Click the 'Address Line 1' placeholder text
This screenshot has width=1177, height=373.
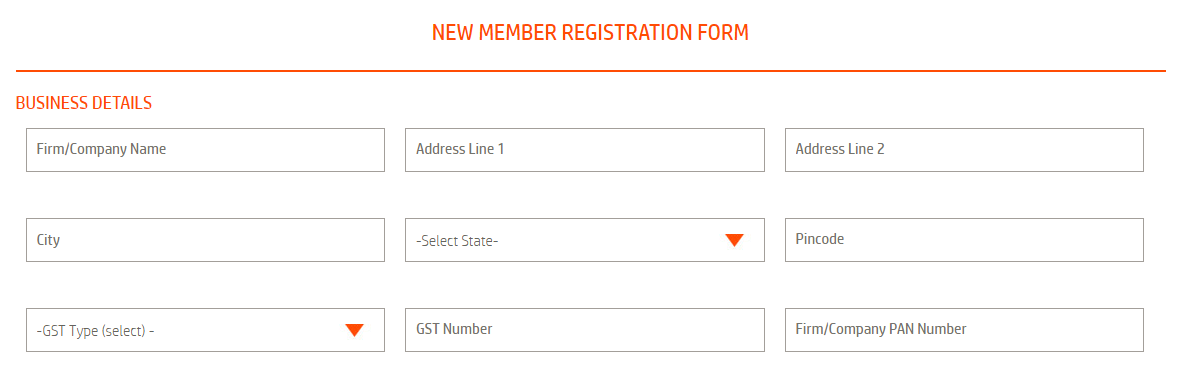pyautogui.click(x=459, y=149)
